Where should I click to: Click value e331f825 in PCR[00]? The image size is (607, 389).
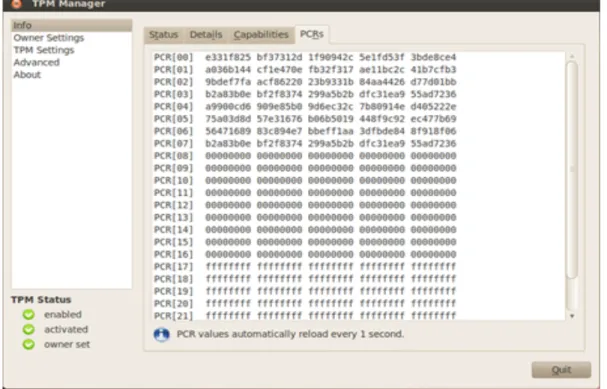(228, 57)
